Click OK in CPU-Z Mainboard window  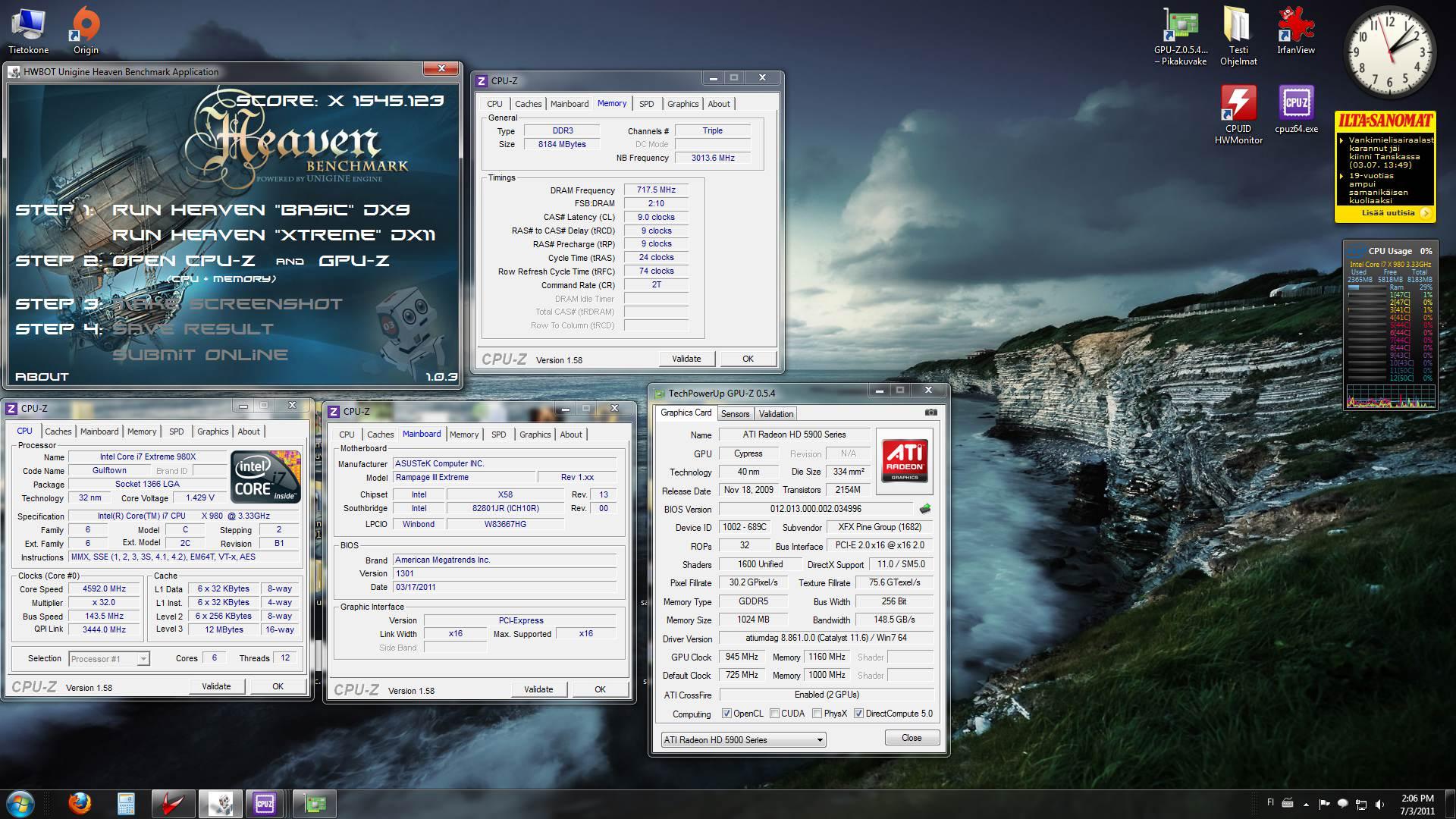[x=600, y=689]
